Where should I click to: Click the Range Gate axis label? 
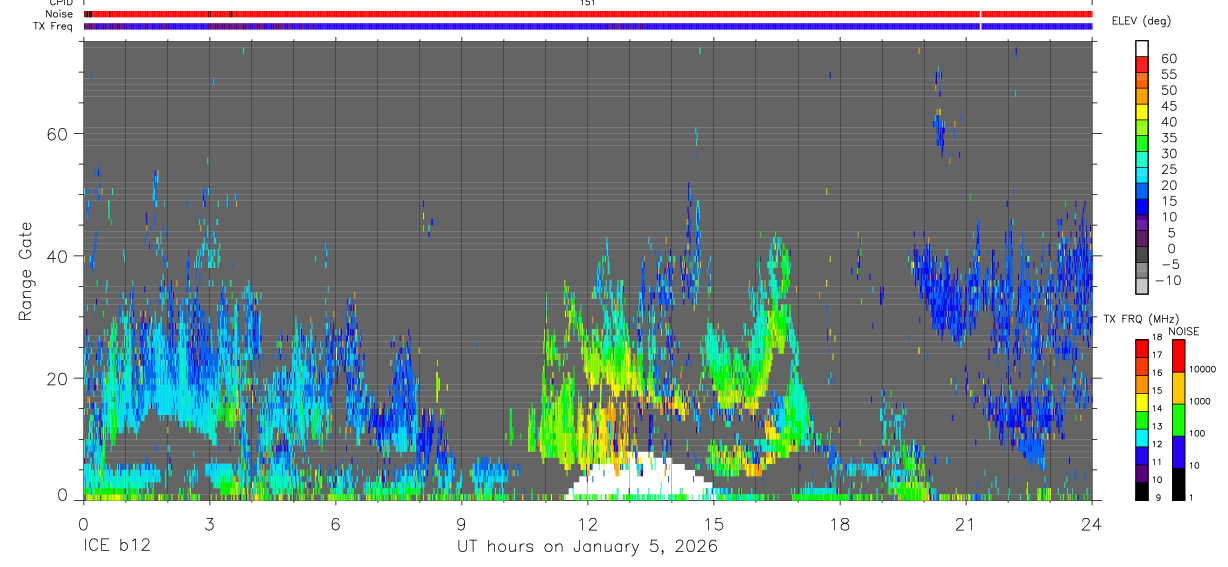28,271
